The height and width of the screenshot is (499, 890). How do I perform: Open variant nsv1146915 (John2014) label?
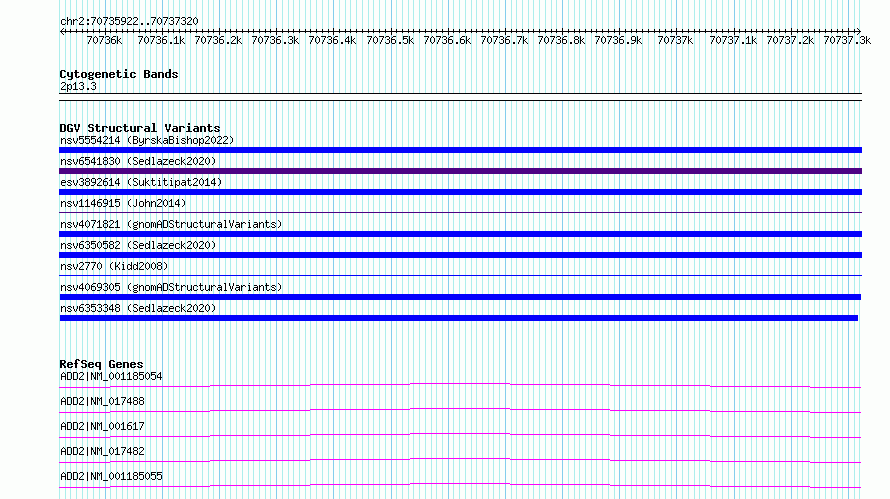tap(123, 203)
